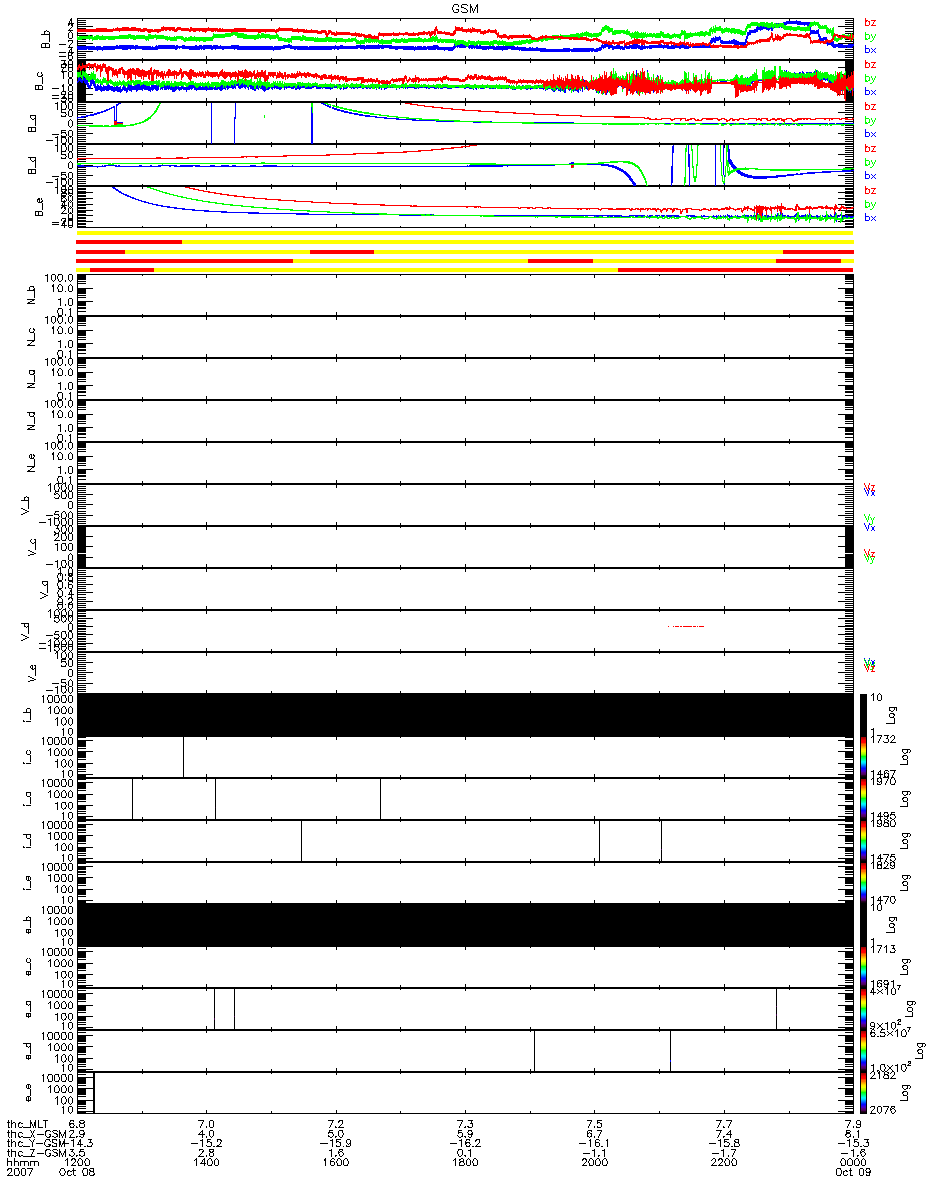The image size is (930, 1200).
Task: Click the Oct 08 date label
Action: (78, 1173)
